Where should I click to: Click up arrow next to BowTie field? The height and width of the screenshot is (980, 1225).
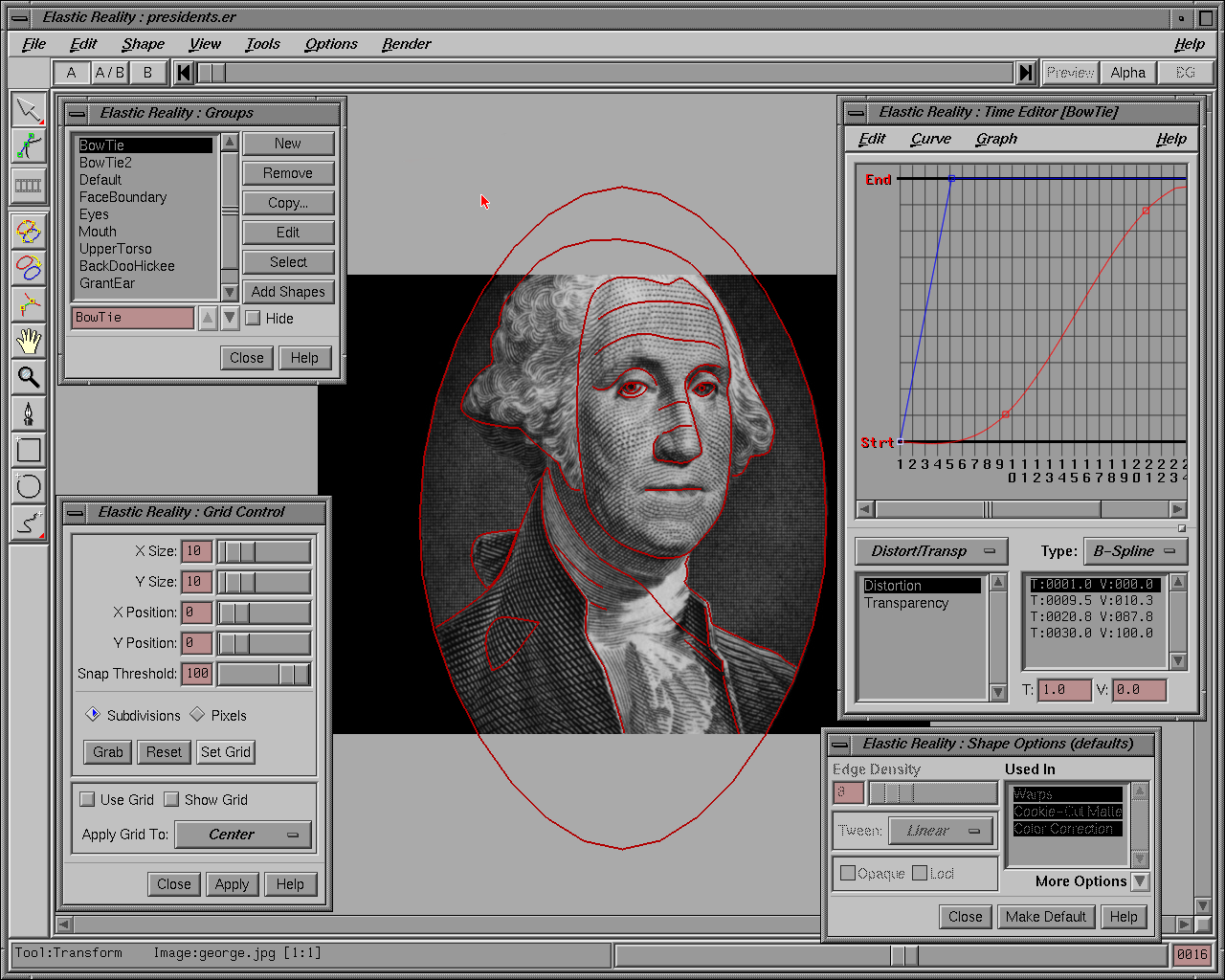point(208,318)
